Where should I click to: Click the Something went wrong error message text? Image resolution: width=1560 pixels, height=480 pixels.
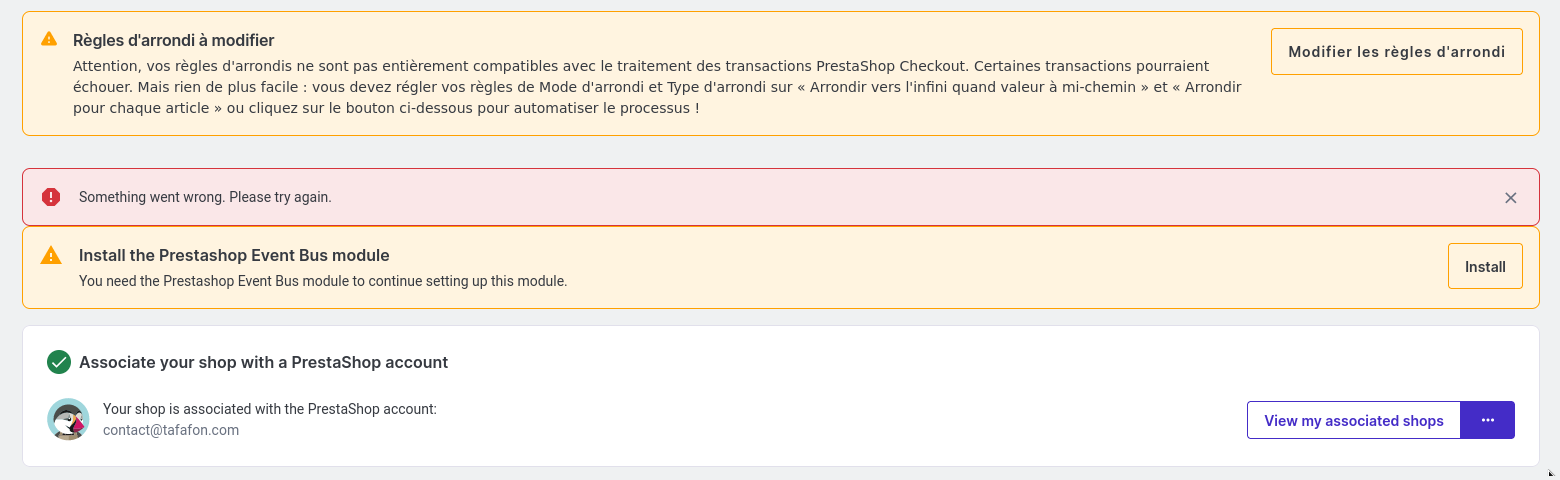(205, 197)
